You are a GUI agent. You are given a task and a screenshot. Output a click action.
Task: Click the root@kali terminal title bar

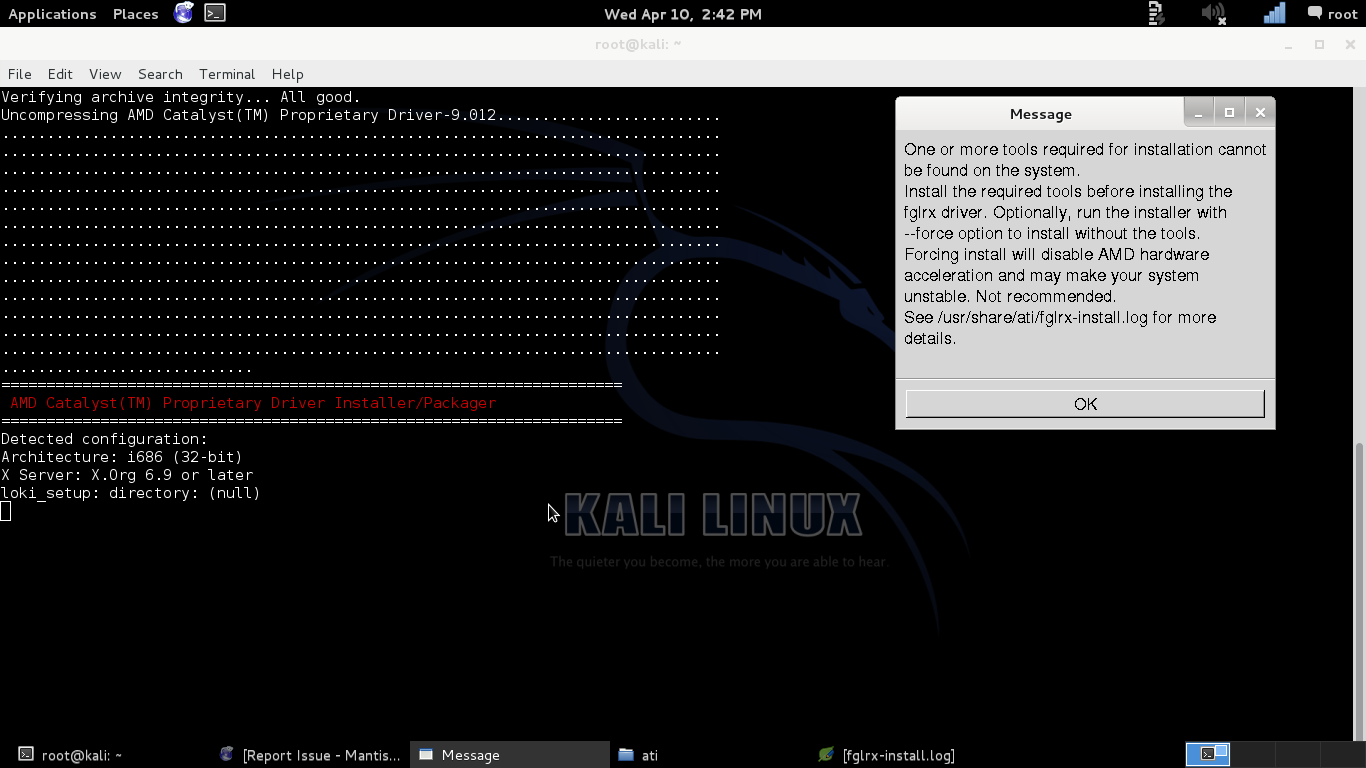[638, 45]
